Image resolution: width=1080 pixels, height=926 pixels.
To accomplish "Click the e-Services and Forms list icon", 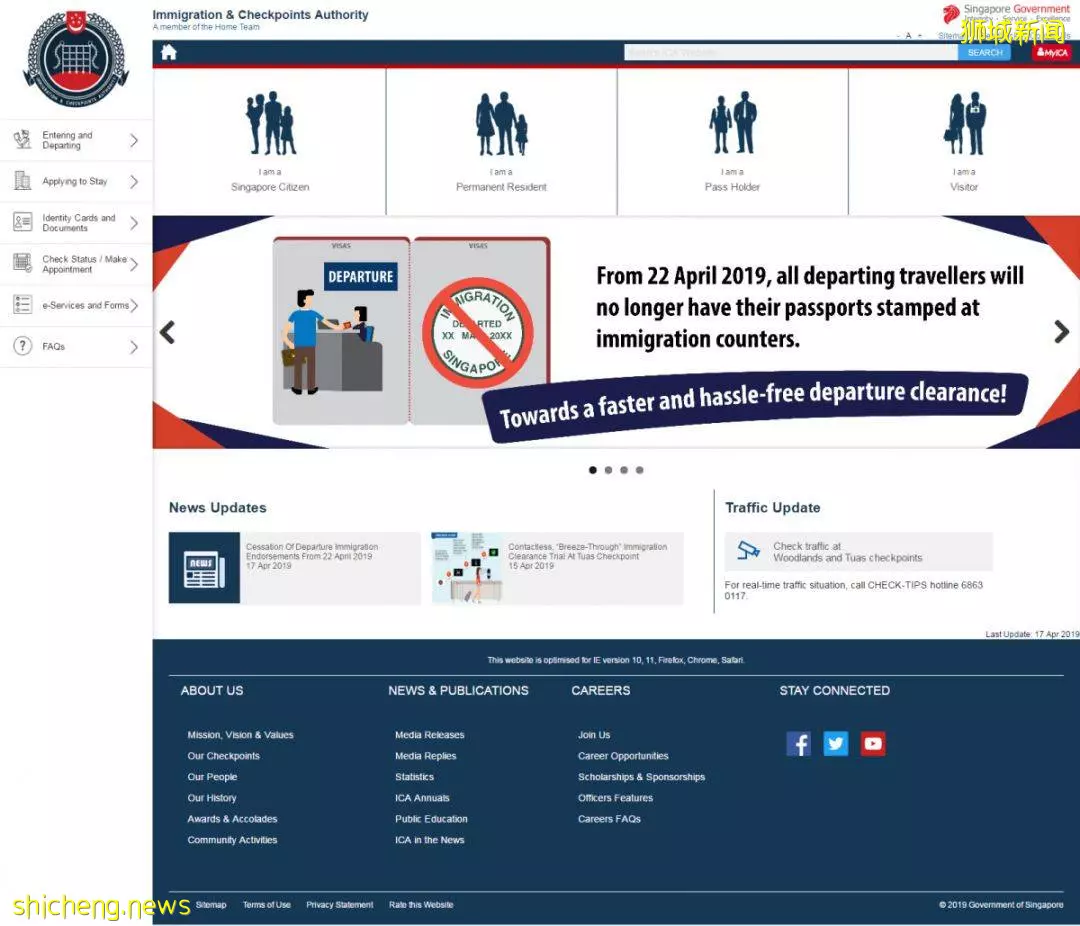I will click(x=22, y=304).
